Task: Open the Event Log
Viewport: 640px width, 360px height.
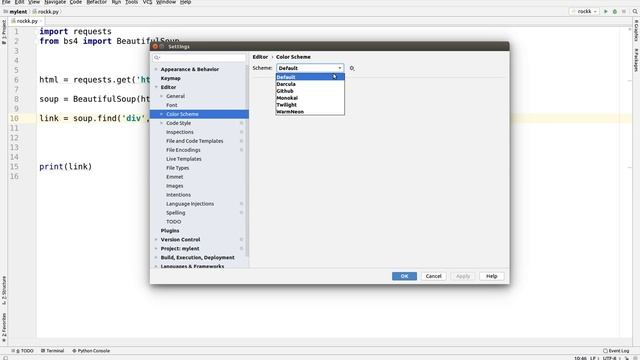Action: tap(616, 351)
